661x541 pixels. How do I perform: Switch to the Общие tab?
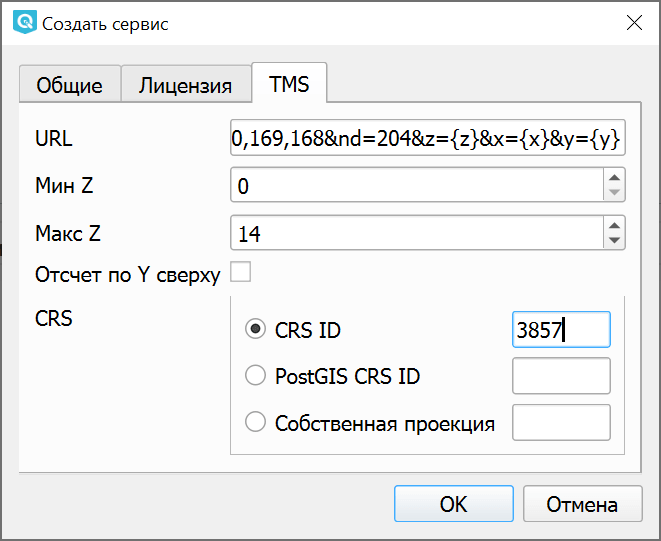(69, 85)
